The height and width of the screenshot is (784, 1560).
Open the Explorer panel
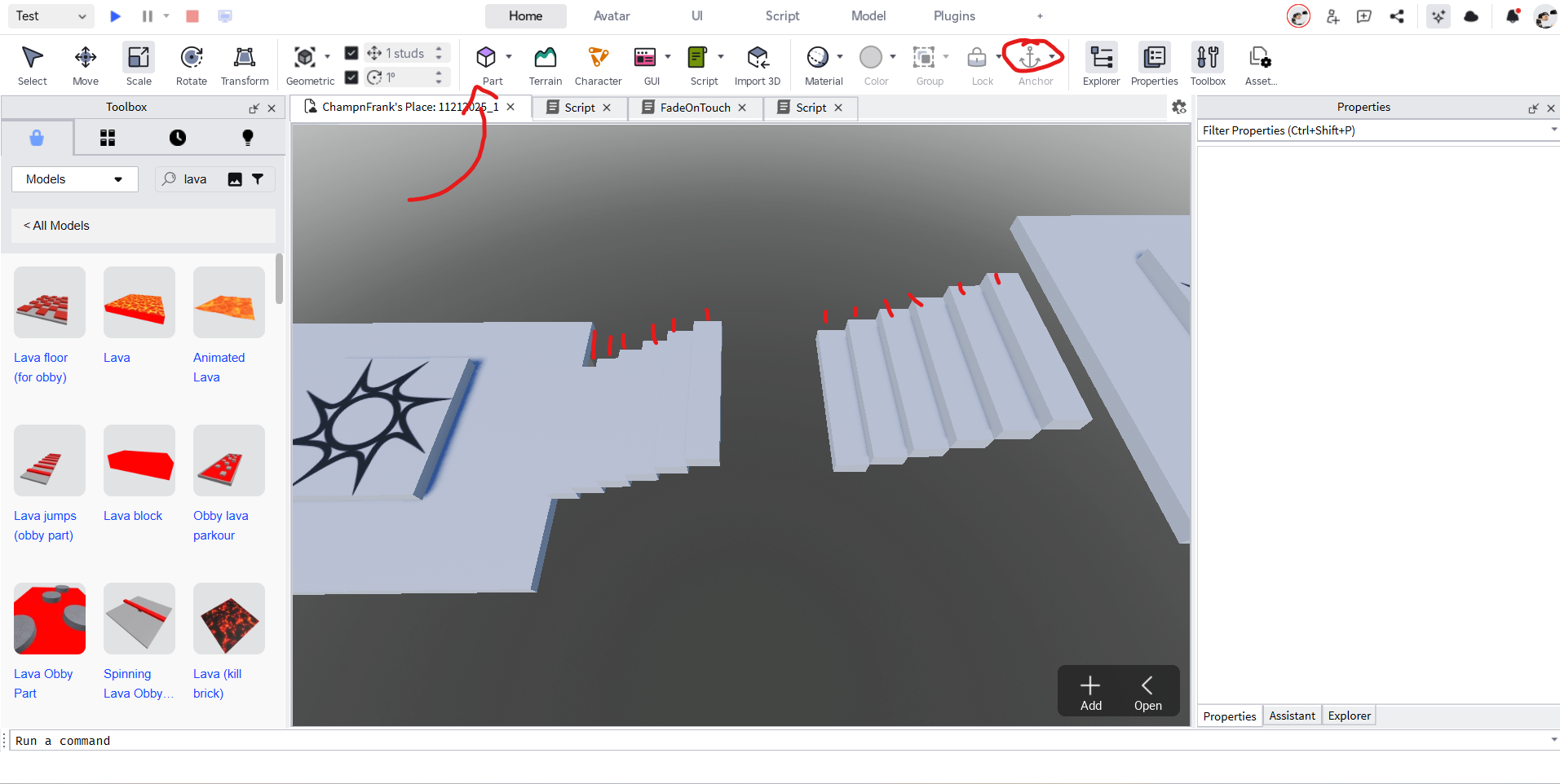[1100, 64]
